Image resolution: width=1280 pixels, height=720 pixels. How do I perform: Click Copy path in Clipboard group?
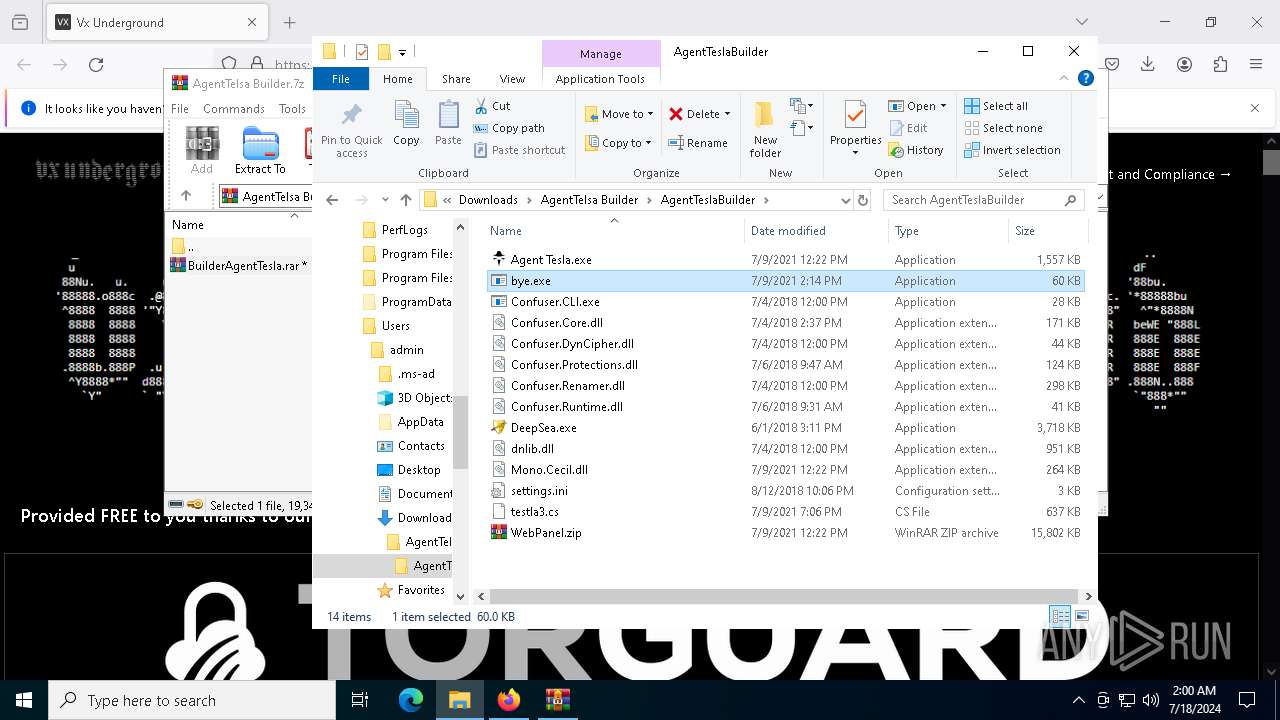pos(509,128)
